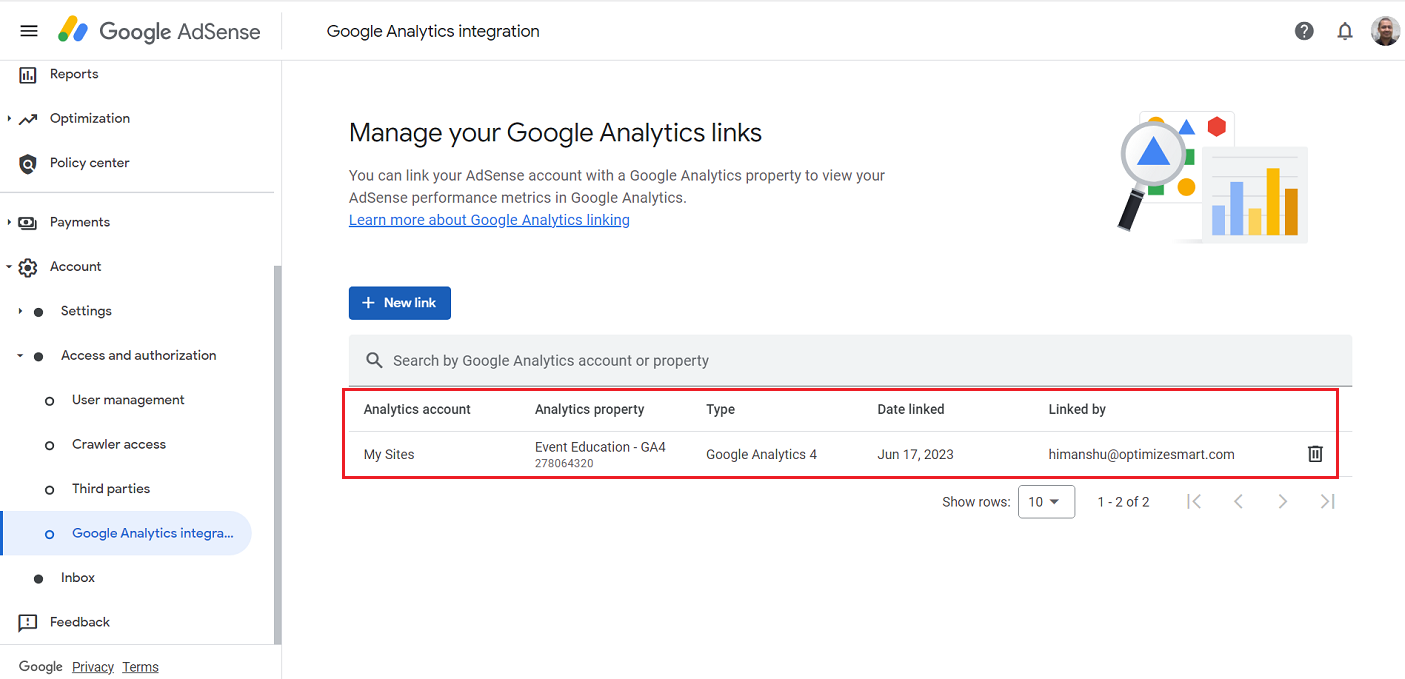The height and width of the screenshot is (679, 1405).
Task: Open Account settings via the gear icon
Action: pos(29,266)
